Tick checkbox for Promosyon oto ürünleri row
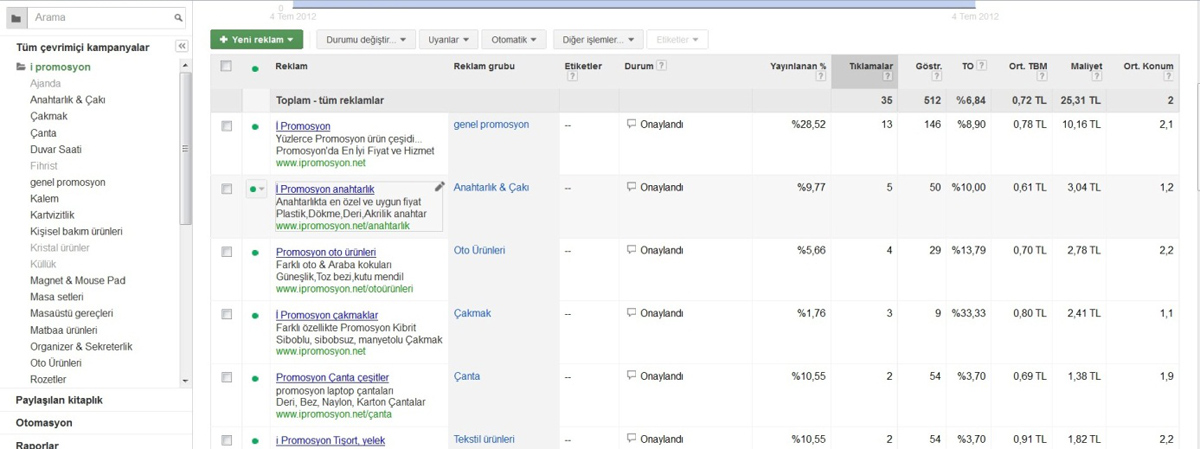The image size is (1200, 449). pyautogui.click(x=227, y=251)
